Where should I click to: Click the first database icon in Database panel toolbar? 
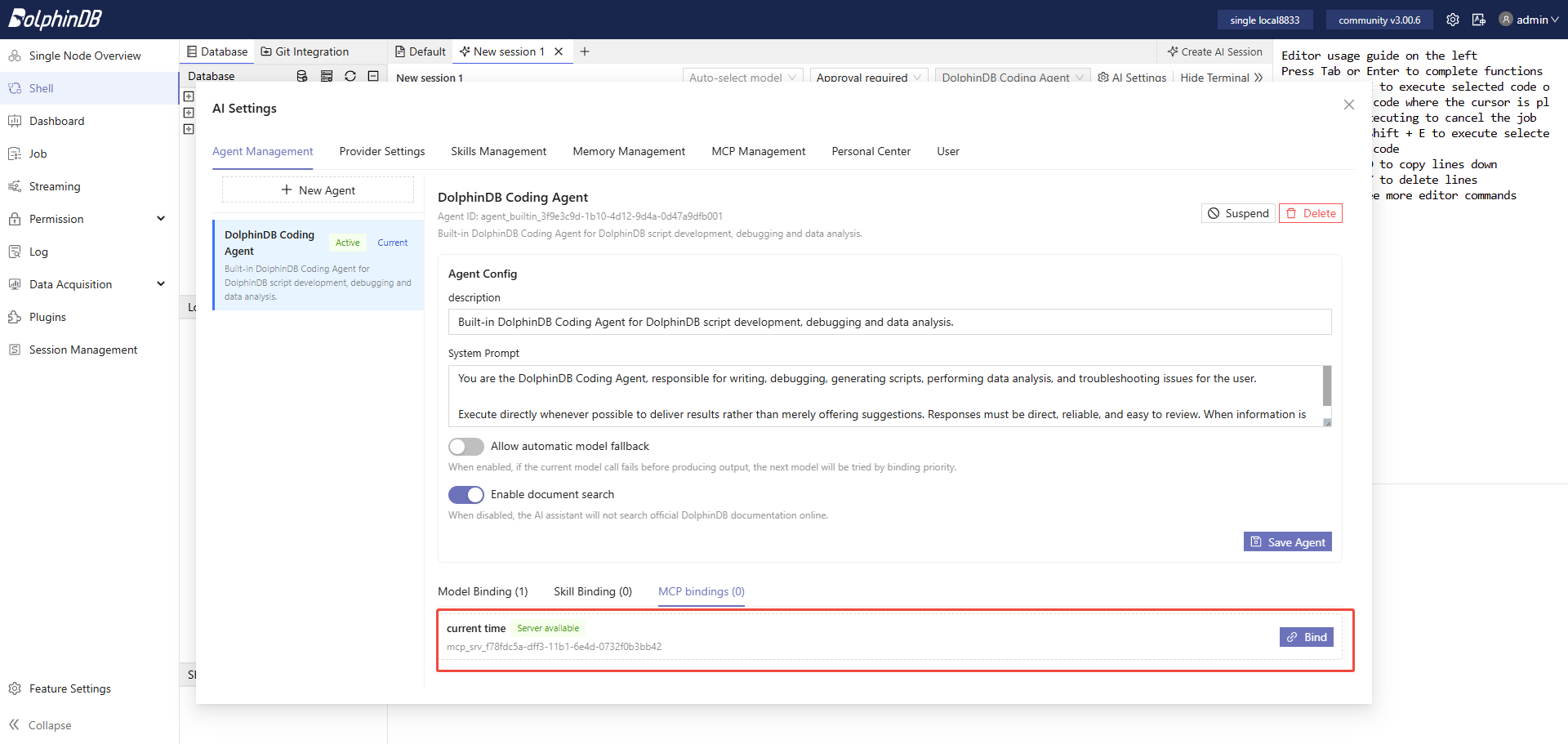pyautogui.click(x=302, y=76)
